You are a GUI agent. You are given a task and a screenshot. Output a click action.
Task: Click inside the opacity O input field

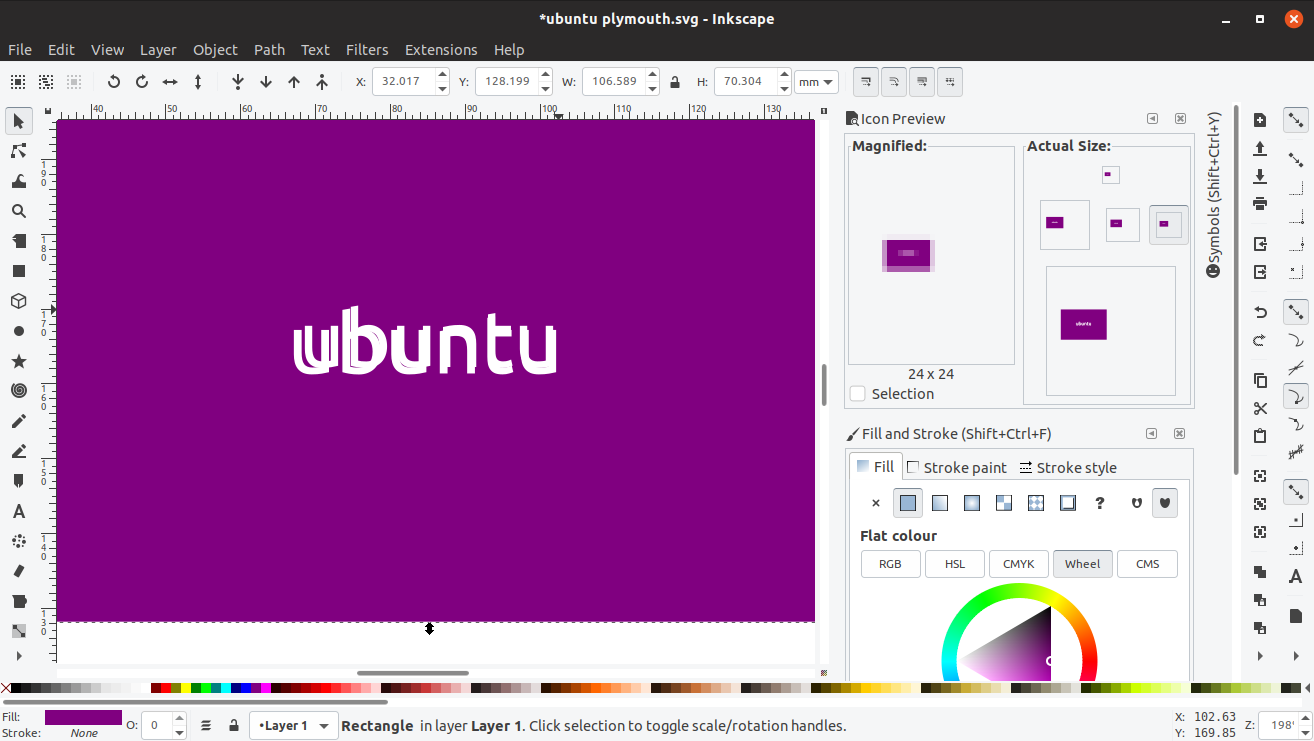click(155, 725)
